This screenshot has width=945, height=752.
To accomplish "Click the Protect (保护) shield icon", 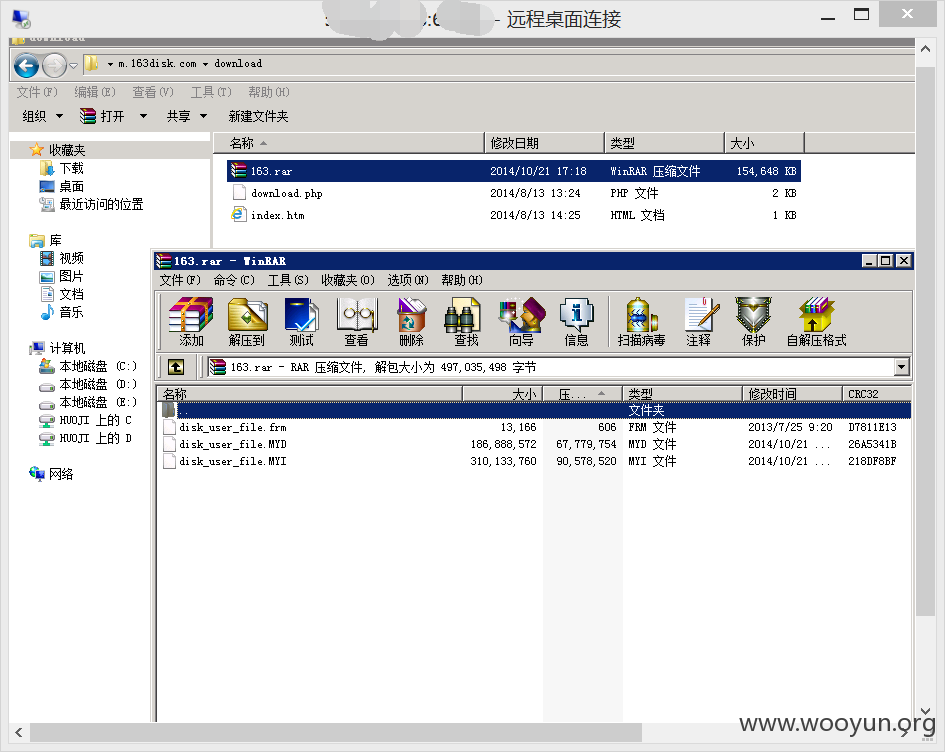I will [x=753, y=322].
